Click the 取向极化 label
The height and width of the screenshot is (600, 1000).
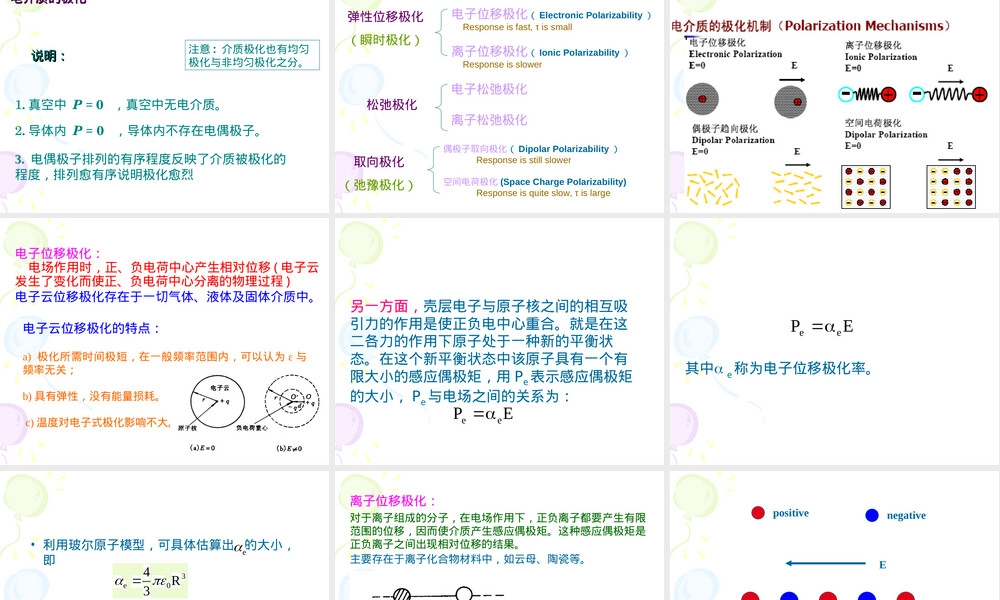tap(379, 162)
